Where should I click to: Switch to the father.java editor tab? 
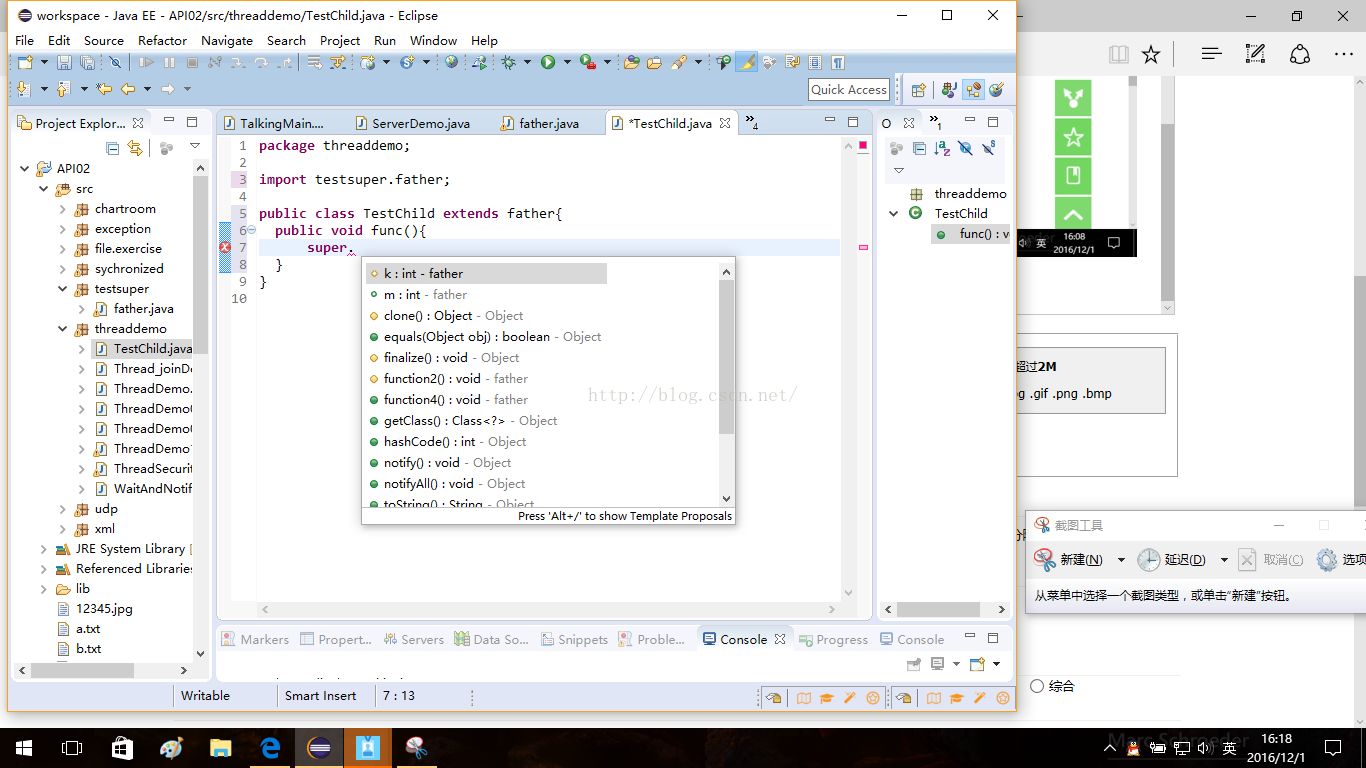[x=540, y=123]
